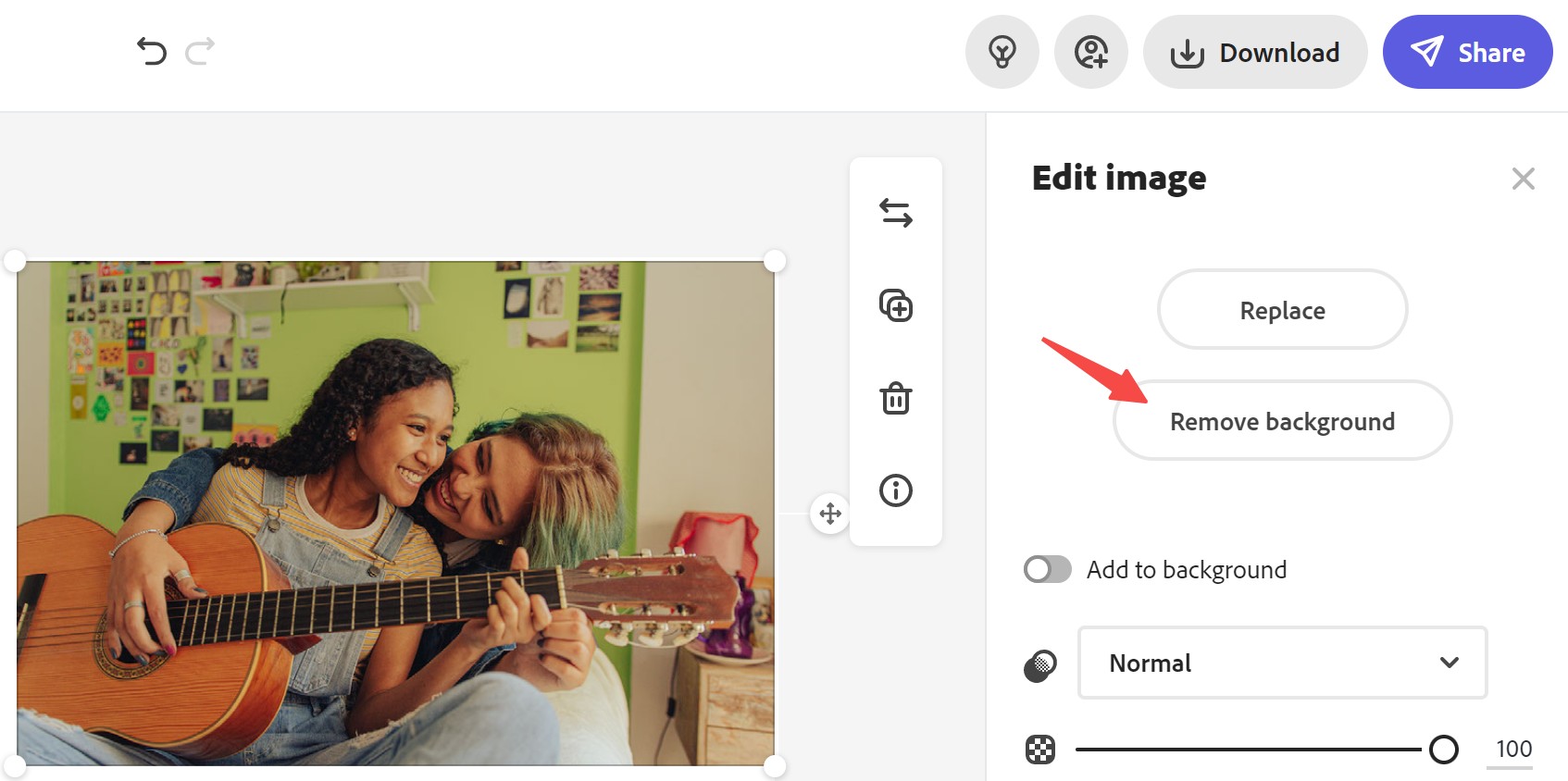Download the project

(1255, 52)
